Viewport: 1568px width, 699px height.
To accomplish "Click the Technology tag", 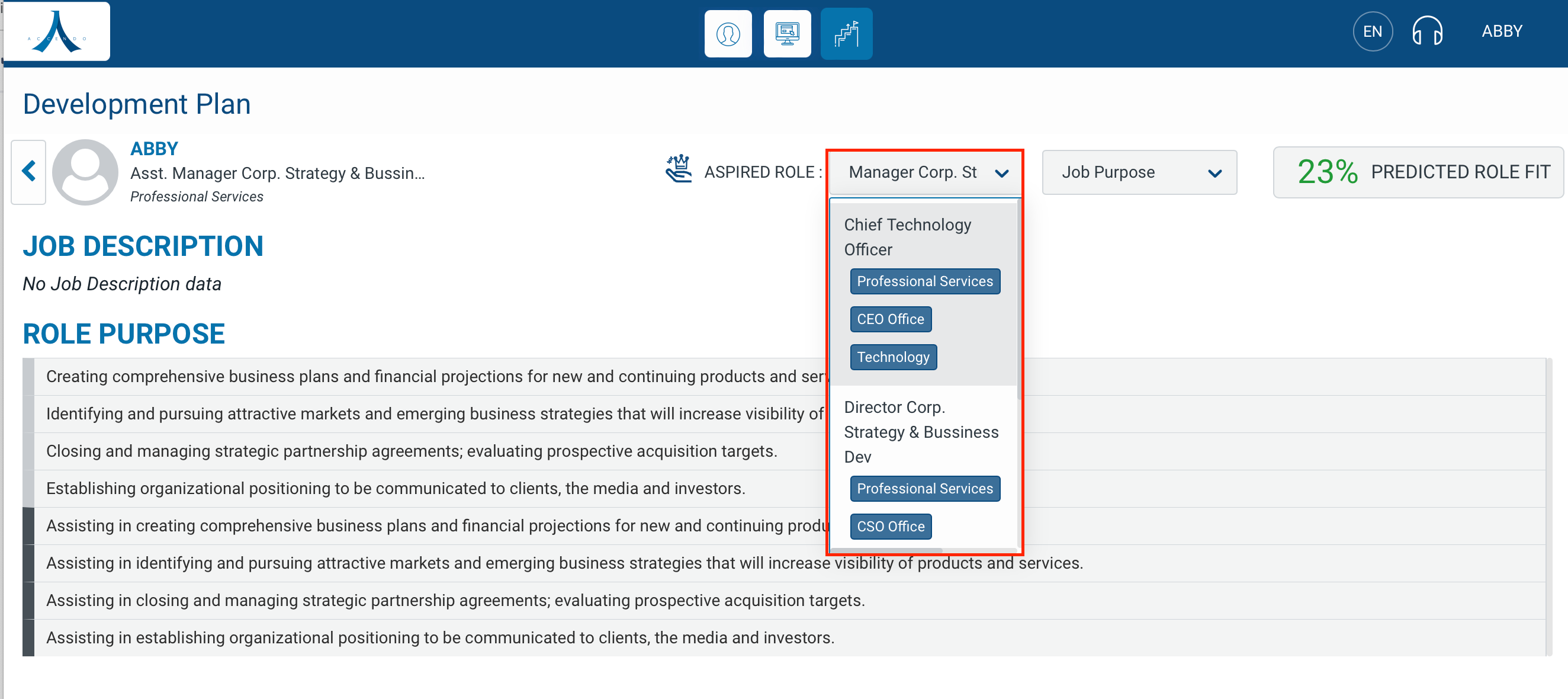I will click(x=892, y=357).
